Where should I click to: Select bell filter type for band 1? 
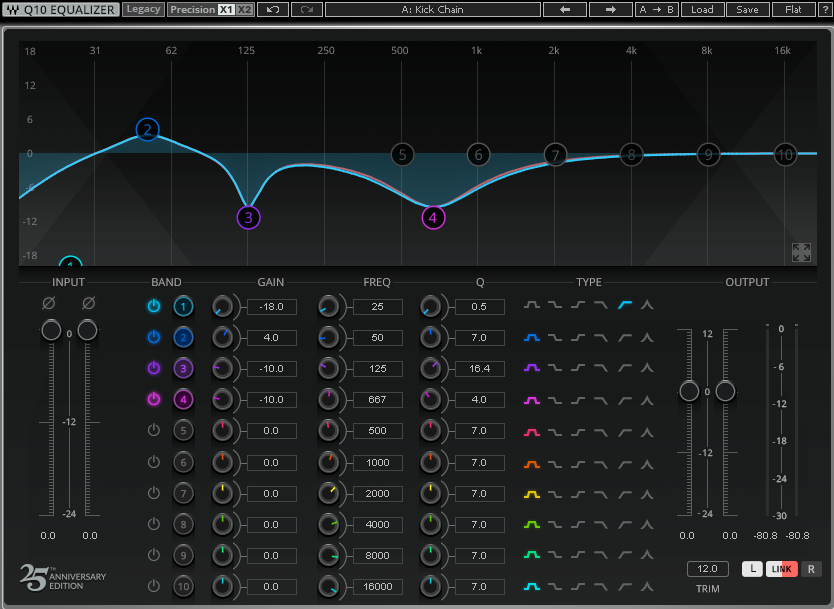point(532,305)
